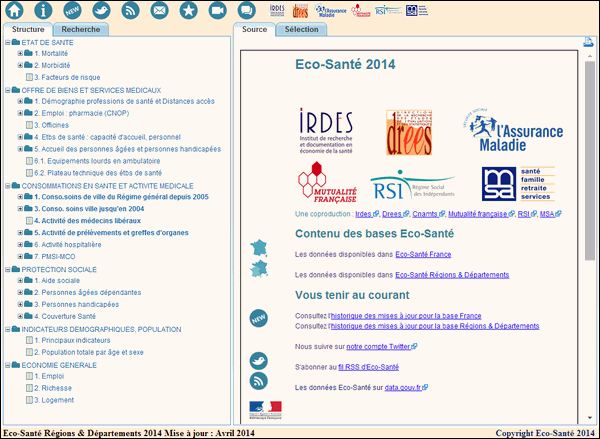The image size is (600, 439).
Task: Select the Structure tab
Action: (x=28, y=29)
